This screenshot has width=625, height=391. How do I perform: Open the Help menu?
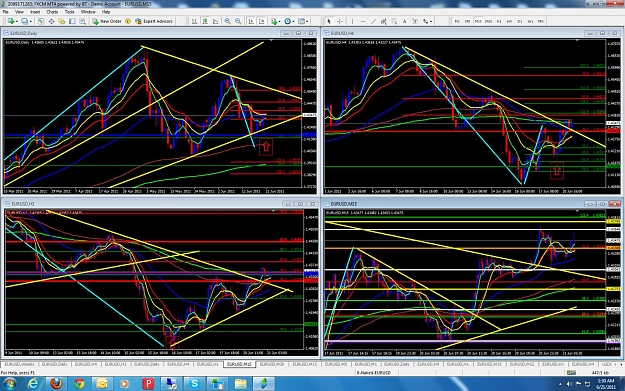(106, 12)
